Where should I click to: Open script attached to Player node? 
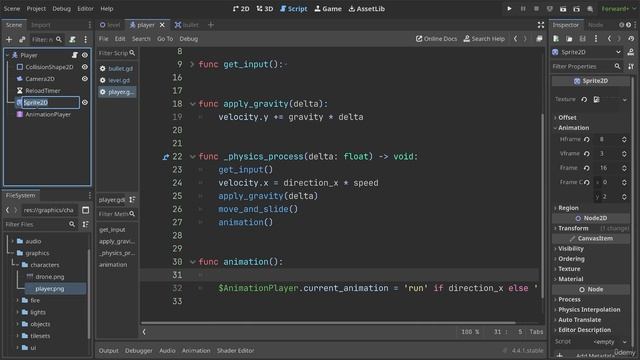coord(75,55)
